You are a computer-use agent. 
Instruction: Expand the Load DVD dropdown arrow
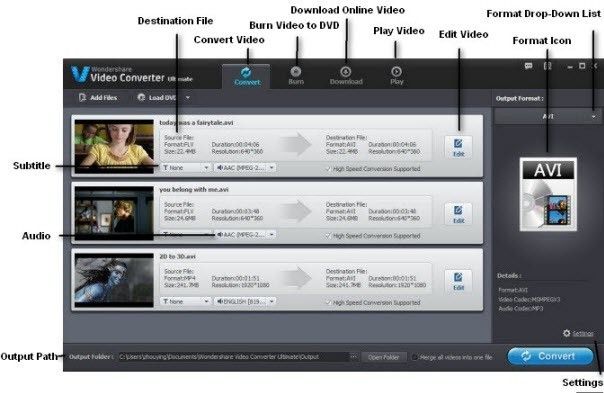pyautogui.click(x=188, y=97)
